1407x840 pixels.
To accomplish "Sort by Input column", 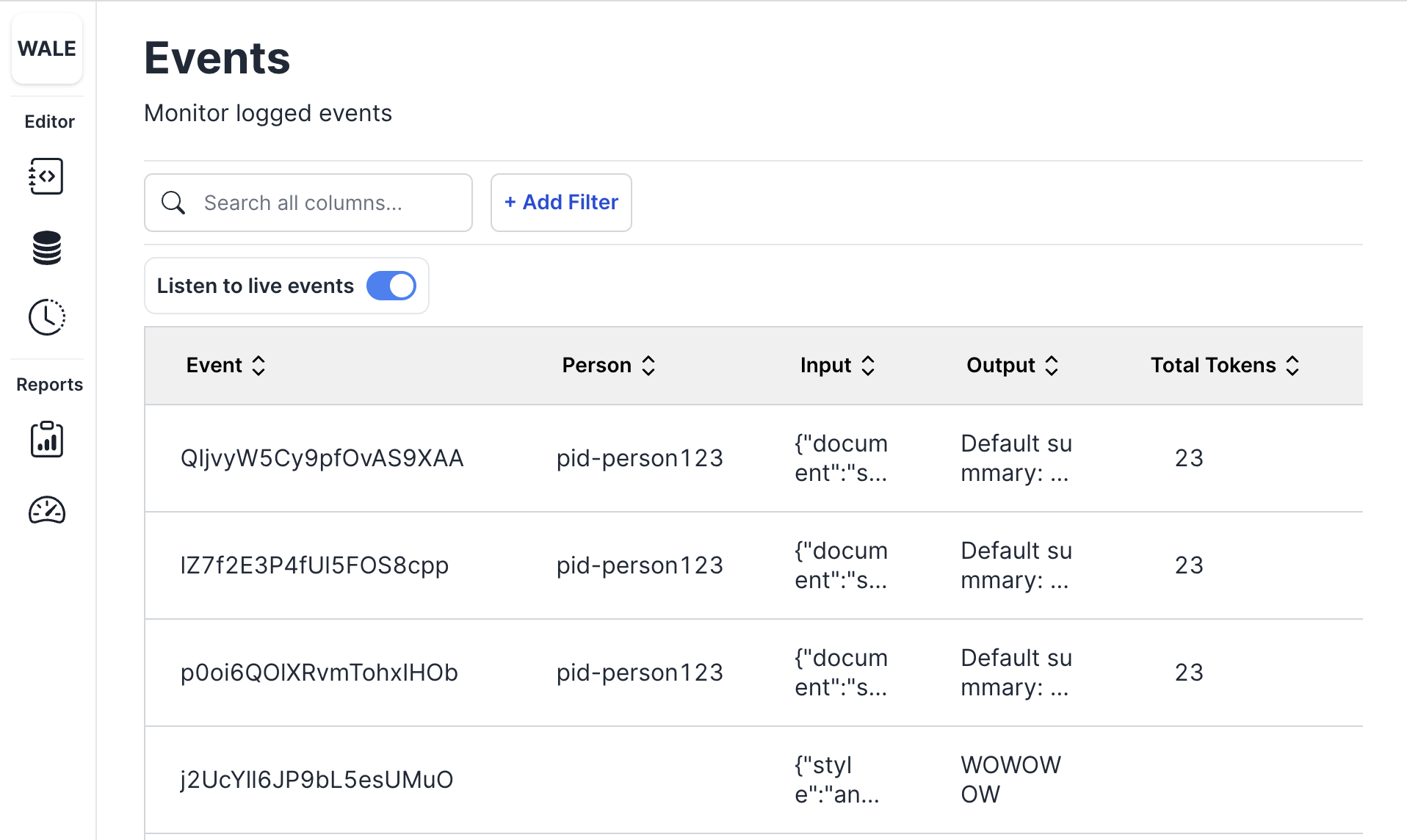I will point(838,365).
